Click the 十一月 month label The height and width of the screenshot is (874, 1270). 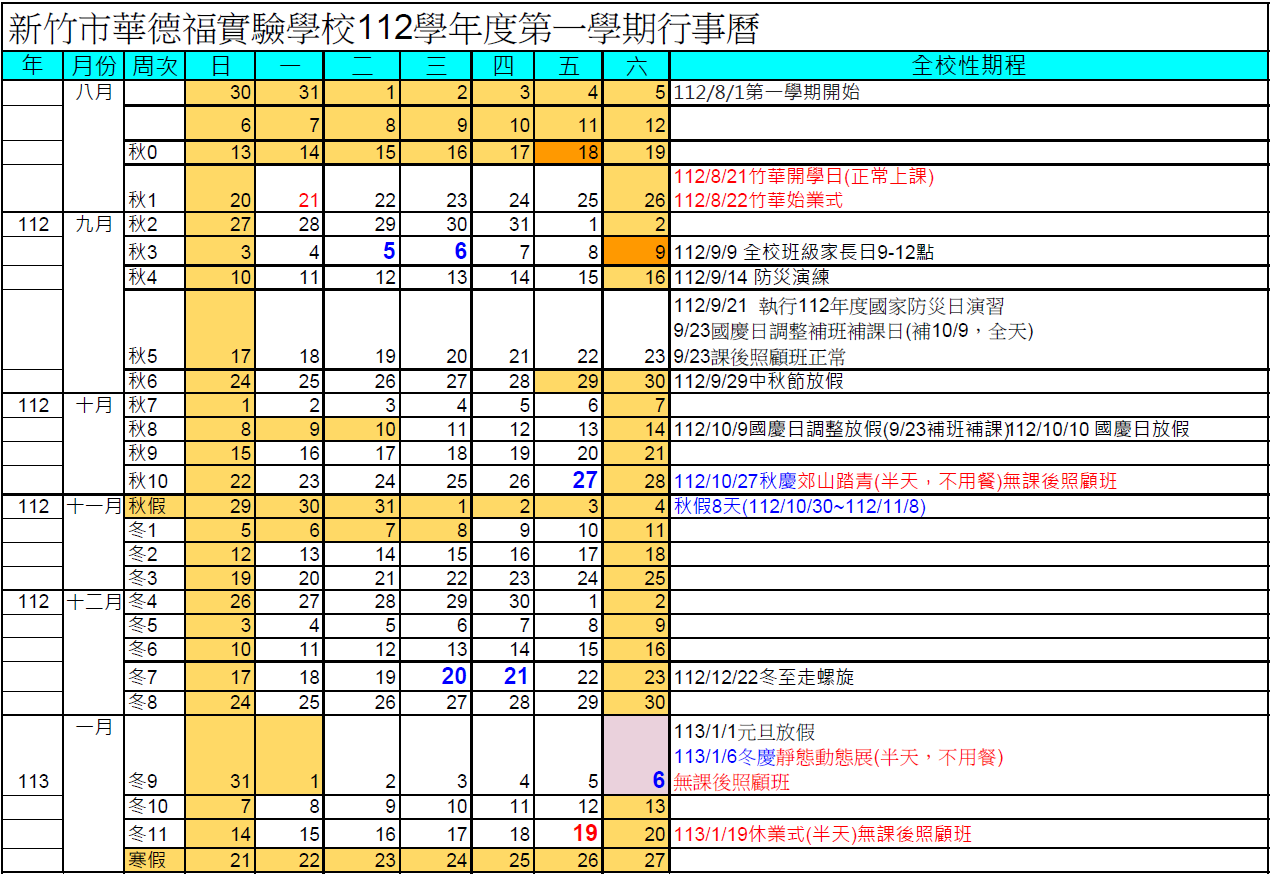click(94, 506)
